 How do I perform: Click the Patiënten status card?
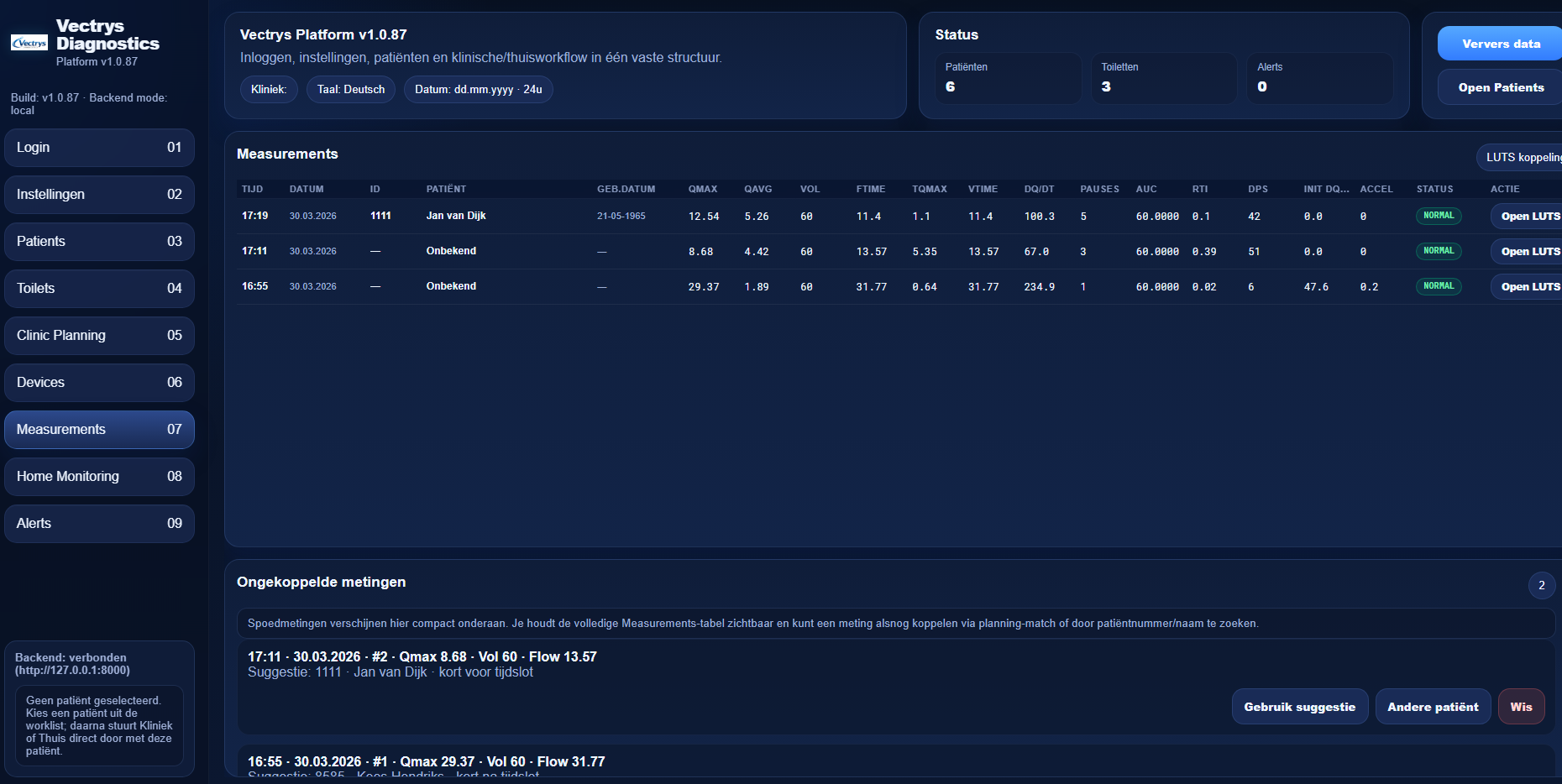1008,78
